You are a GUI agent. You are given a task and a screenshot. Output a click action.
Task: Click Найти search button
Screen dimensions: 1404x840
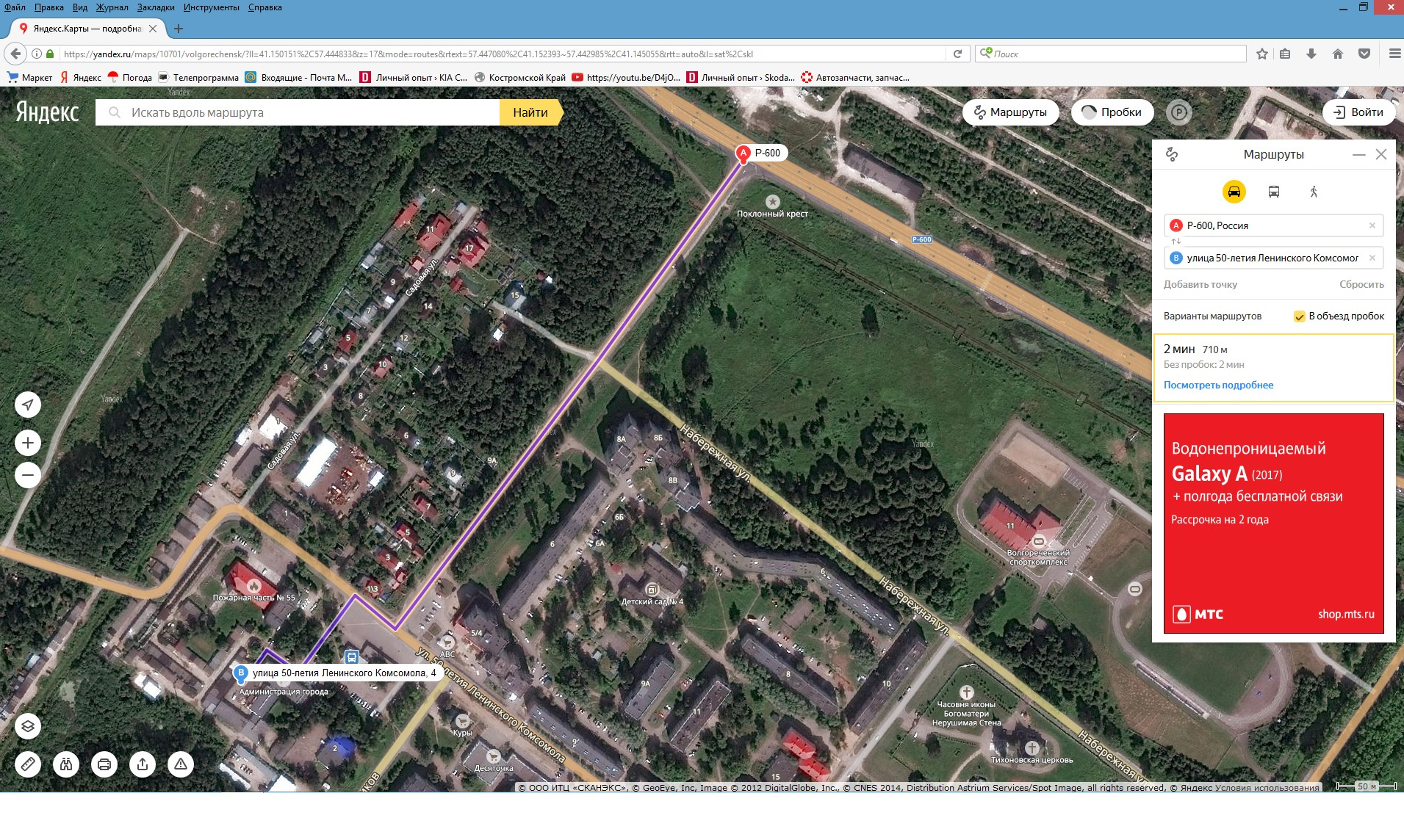point(530,112)
